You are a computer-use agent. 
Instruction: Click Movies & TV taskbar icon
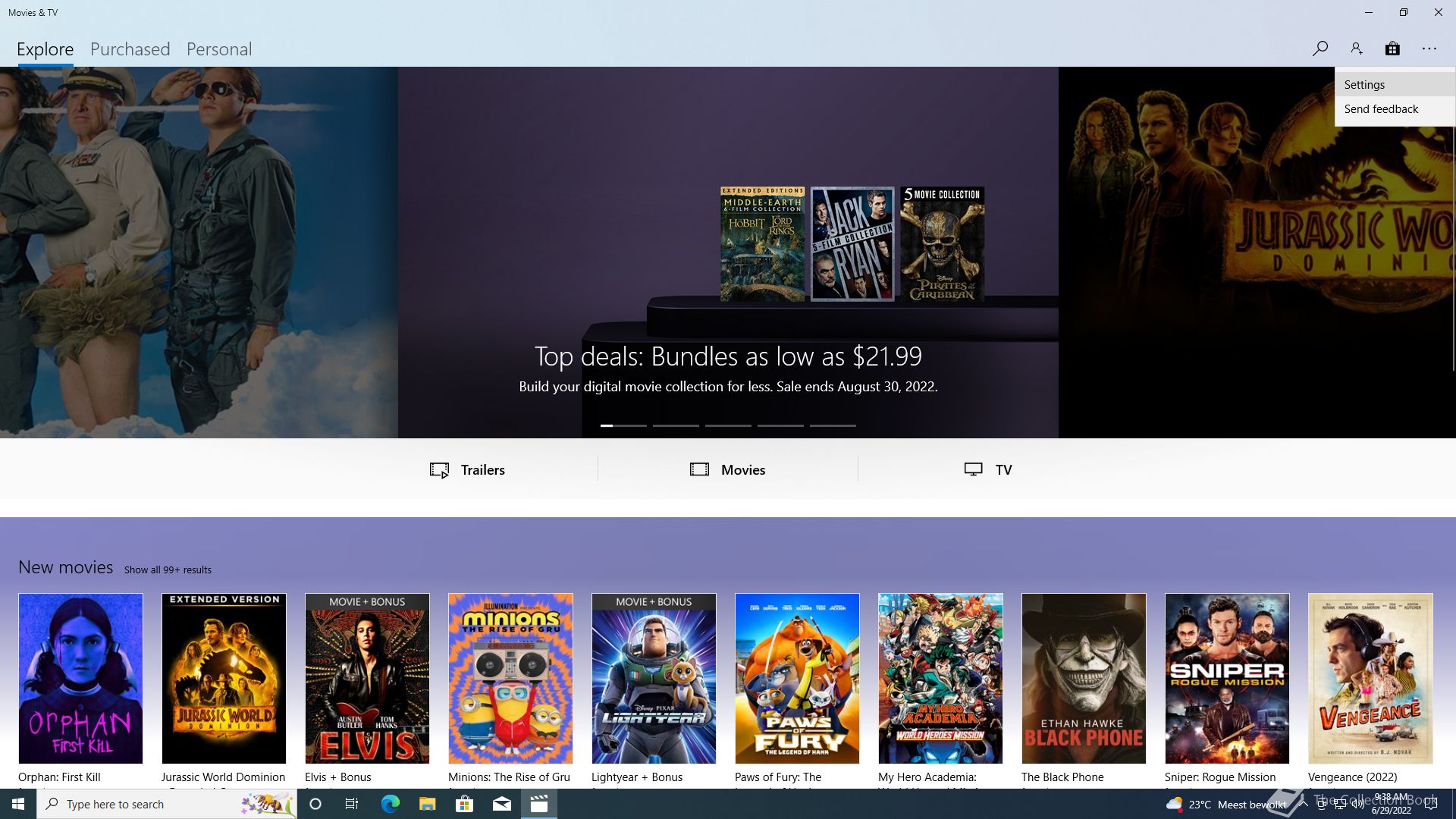coord(539,804)
